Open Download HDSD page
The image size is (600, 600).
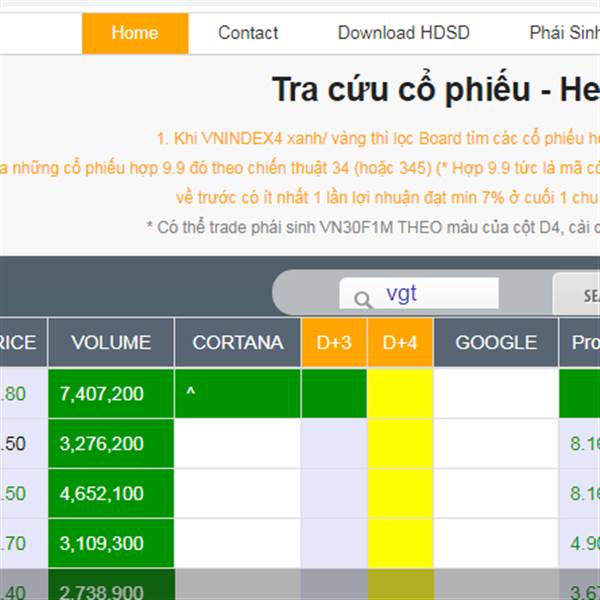[x=404, y=33]
